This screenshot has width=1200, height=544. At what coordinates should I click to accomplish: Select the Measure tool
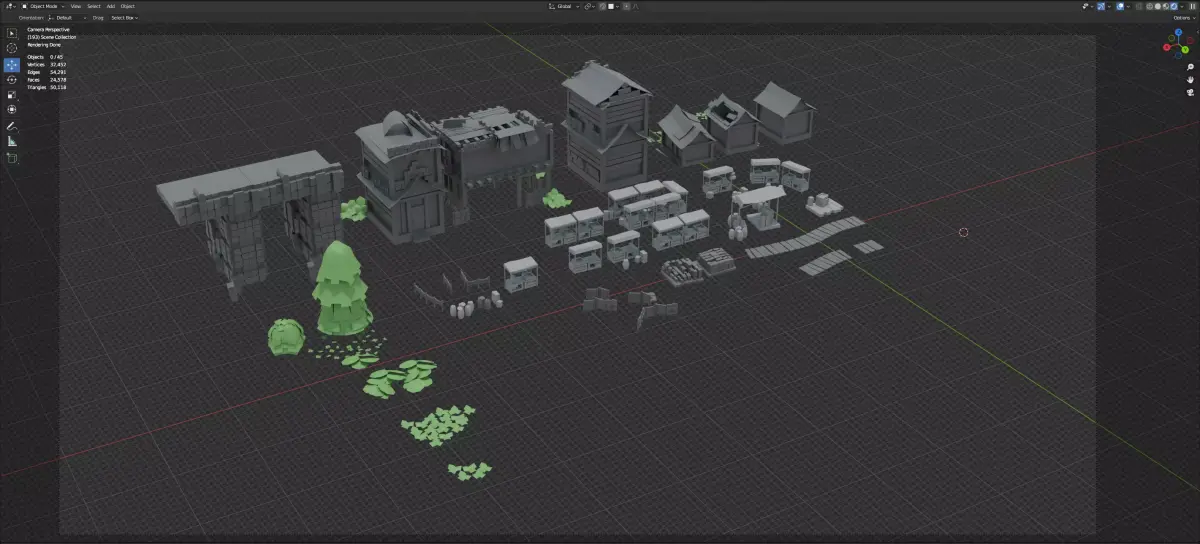(12, 141)
